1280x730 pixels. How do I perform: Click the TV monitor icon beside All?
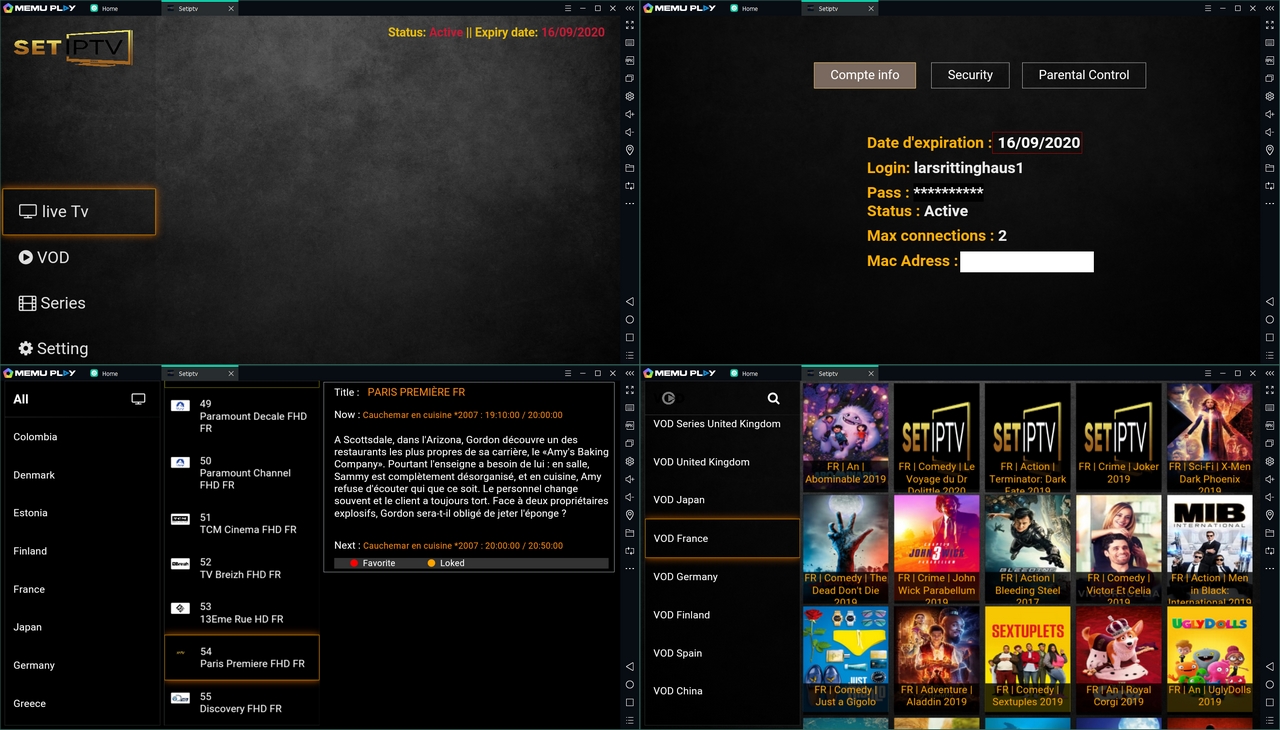pos(138,399)
